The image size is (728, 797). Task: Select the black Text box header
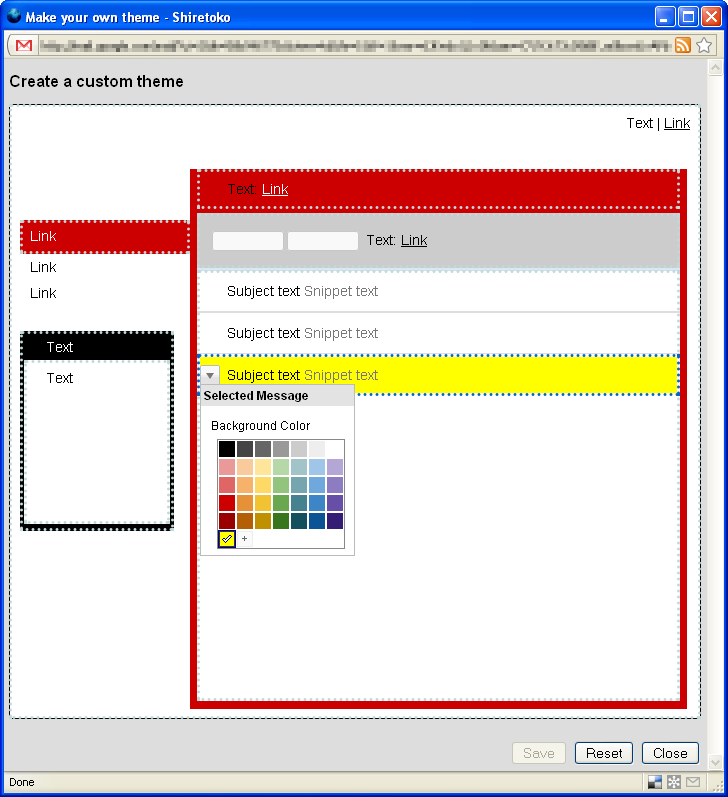pos(97,347)
